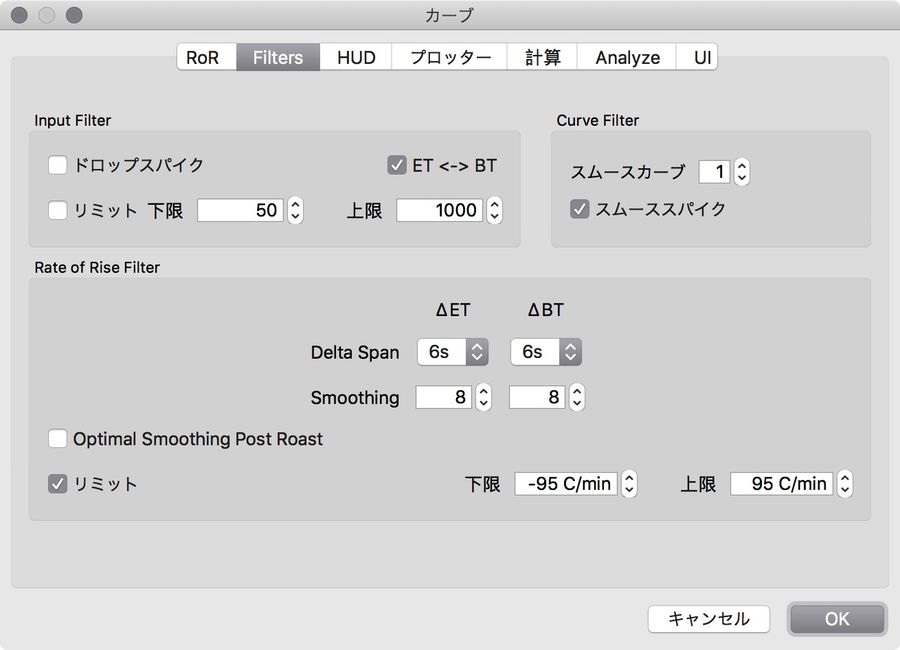
Task: Click the ΔBT Smoothing value field
Action: pos(537,397)
